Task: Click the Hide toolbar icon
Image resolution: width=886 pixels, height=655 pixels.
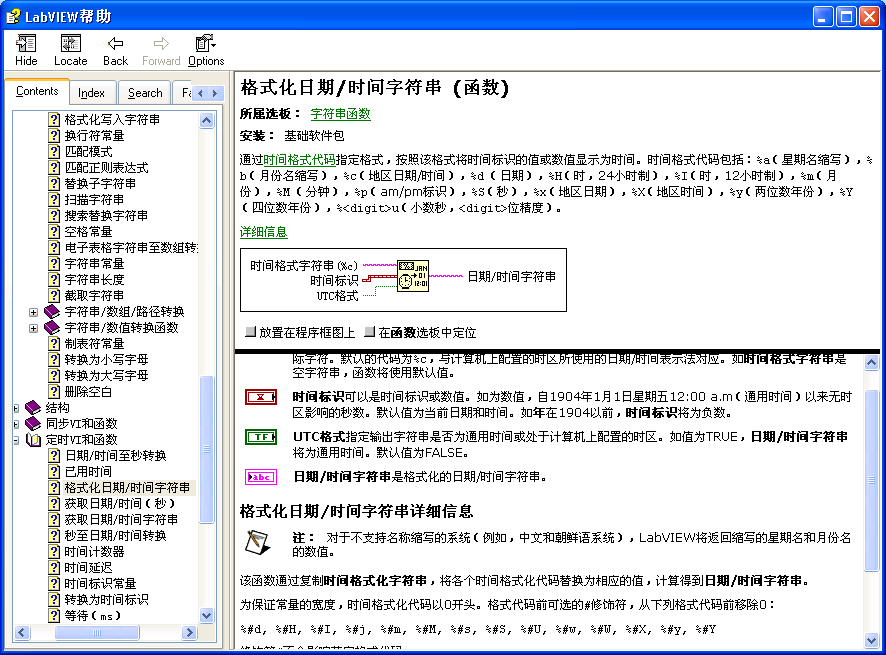Action: pyautogui.click(x=27, y=50)
